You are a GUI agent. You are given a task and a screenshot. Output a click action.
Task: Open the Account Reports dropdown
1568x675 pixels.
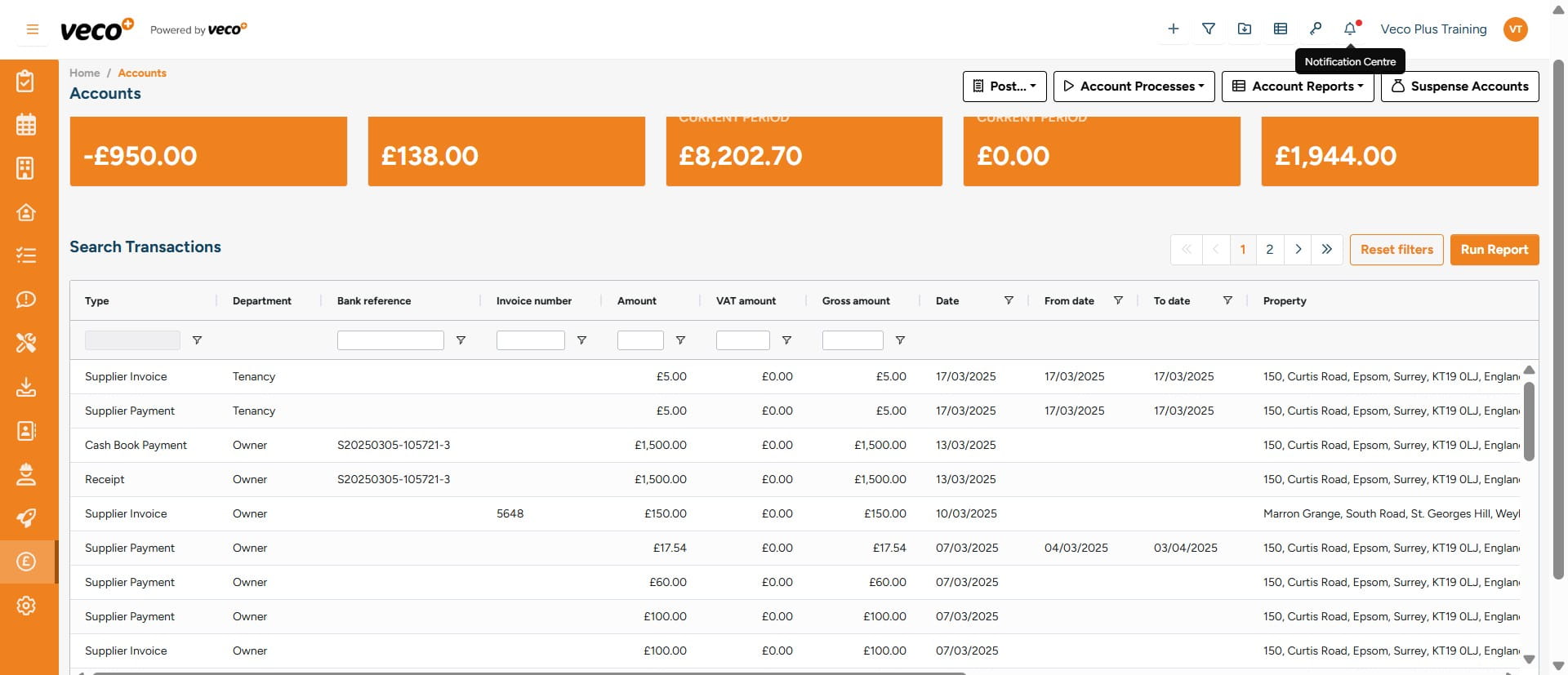pyautogui.click(x=1297, y=87)
